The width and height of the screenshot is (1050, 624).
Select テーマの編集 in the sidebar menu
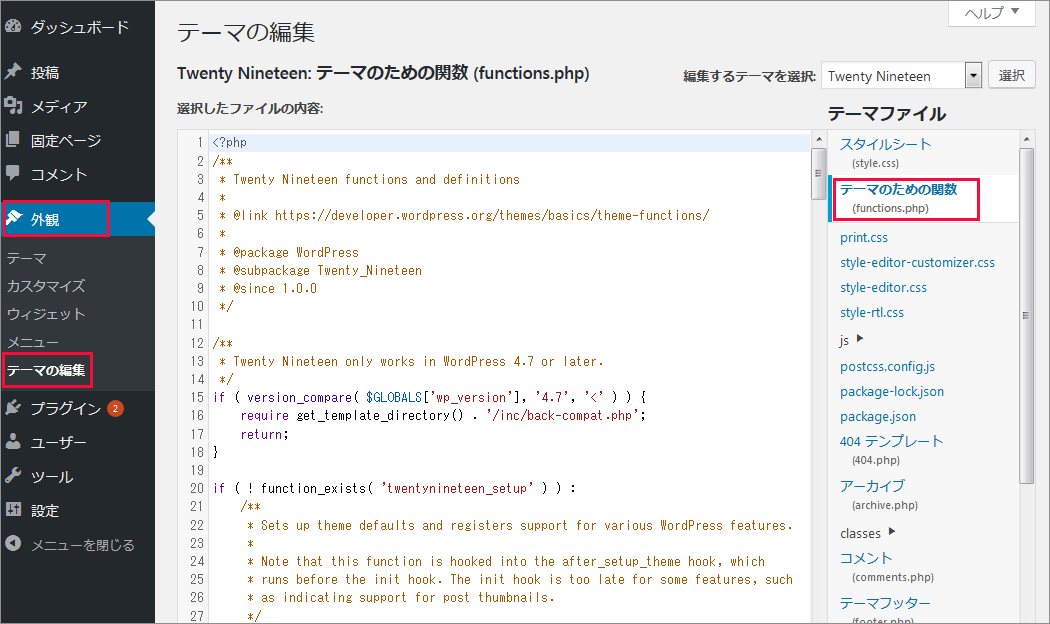pos(47,370)
